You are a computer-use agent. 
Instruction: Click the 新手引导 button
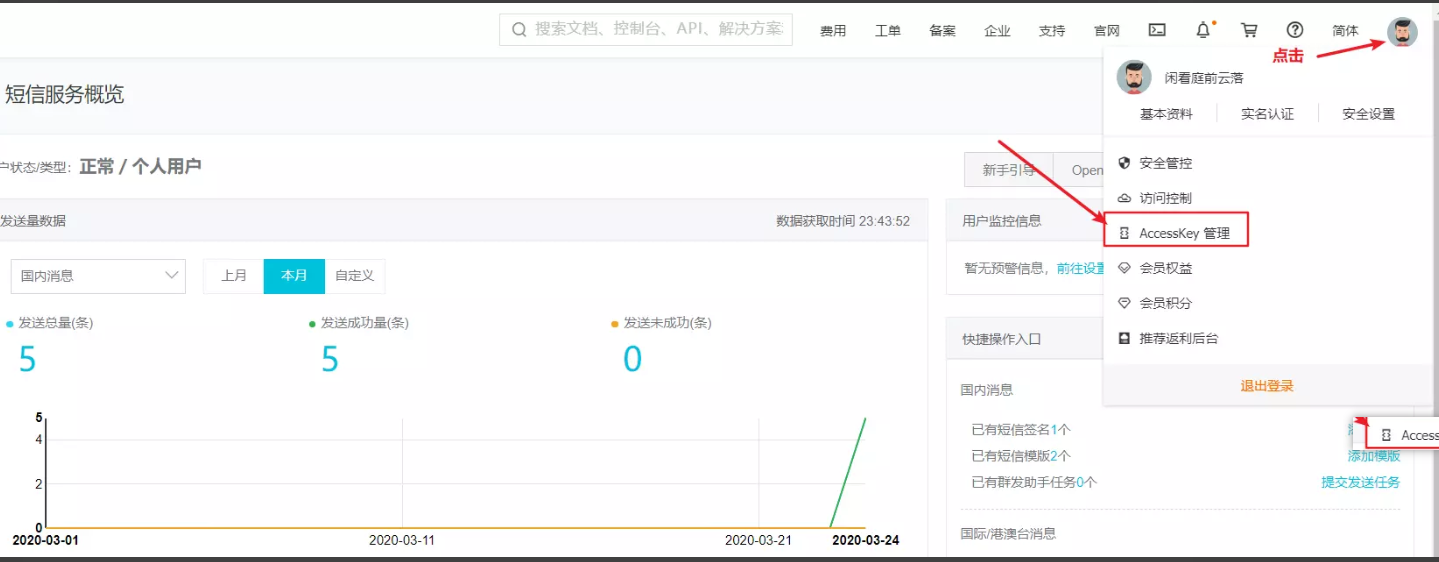click(1008, 170)
